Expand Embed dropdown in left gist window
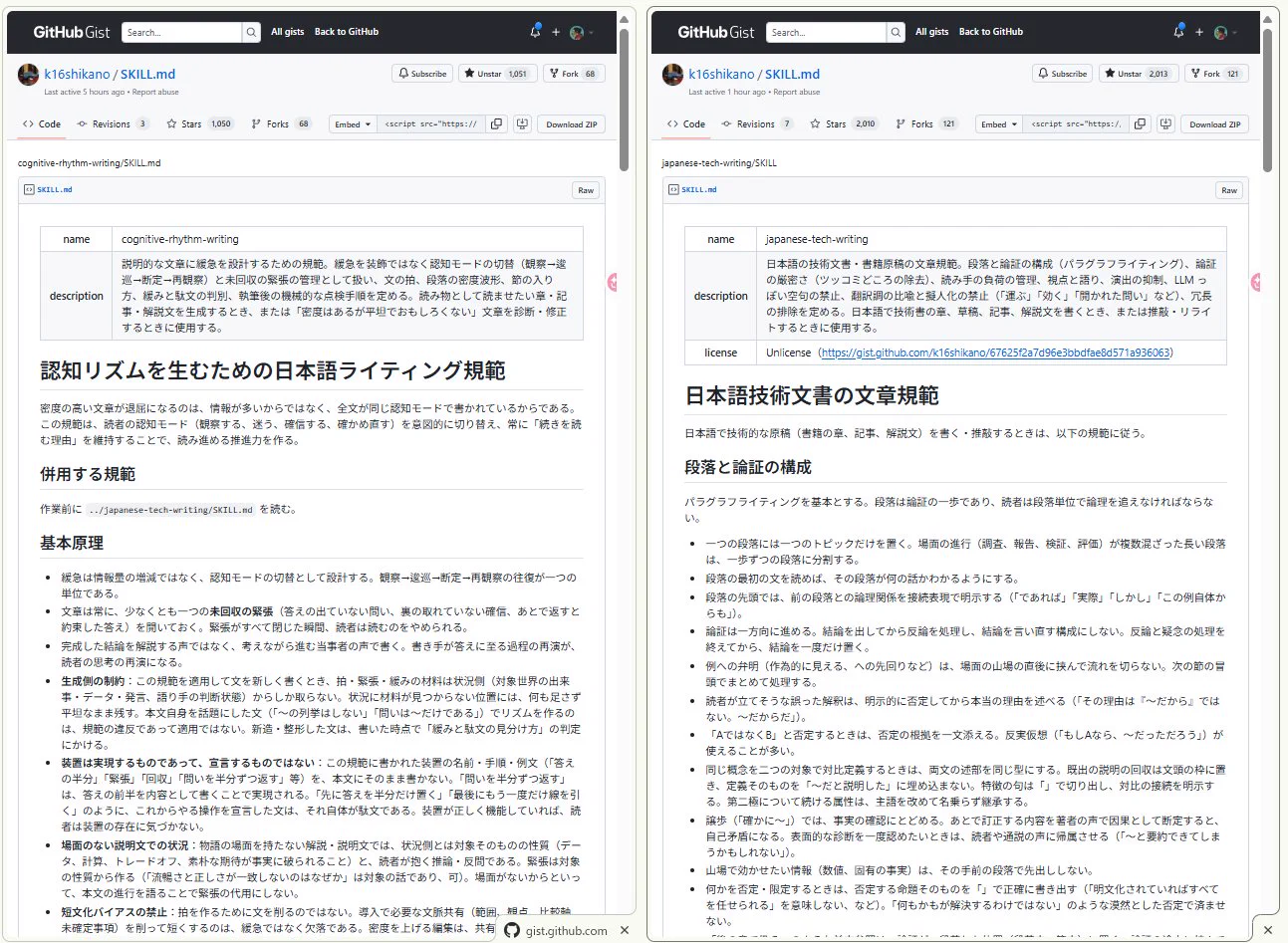The width and height of the screenshot is (1288, 943). coord(354,124)
